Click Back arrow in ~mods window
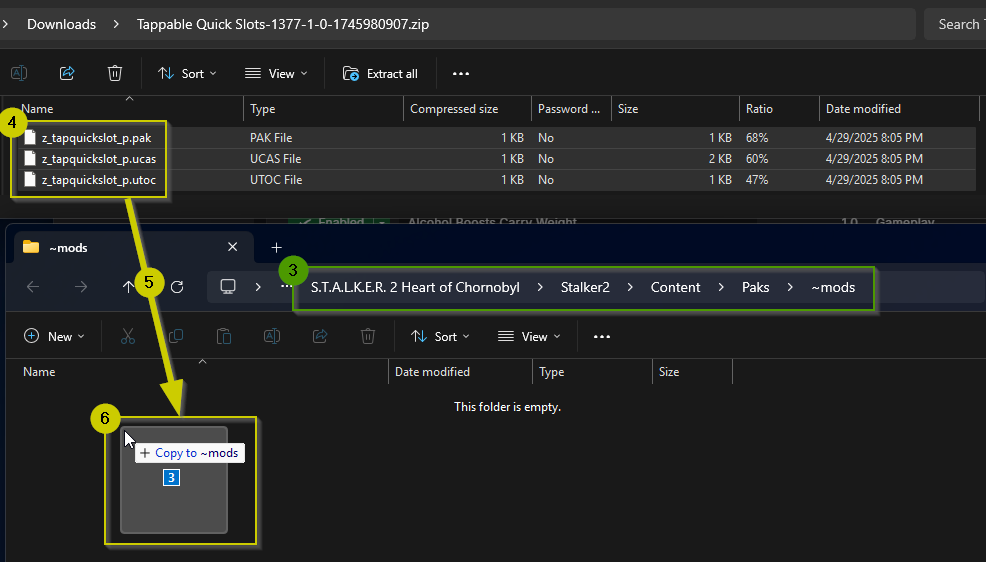Viewport: 986px width, 562px height. coord(33,287)
